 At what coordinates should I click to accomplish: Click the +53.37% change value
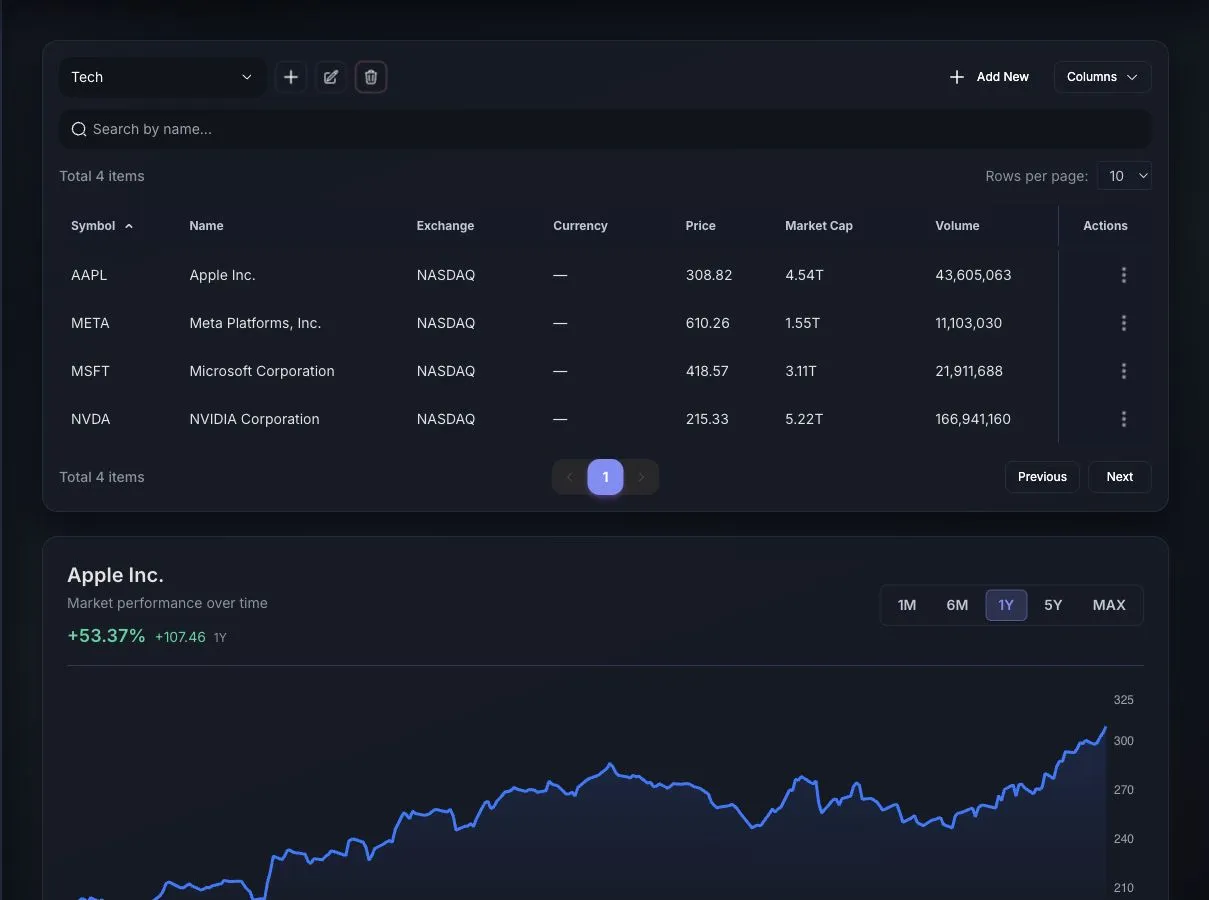tap(106, 636)
